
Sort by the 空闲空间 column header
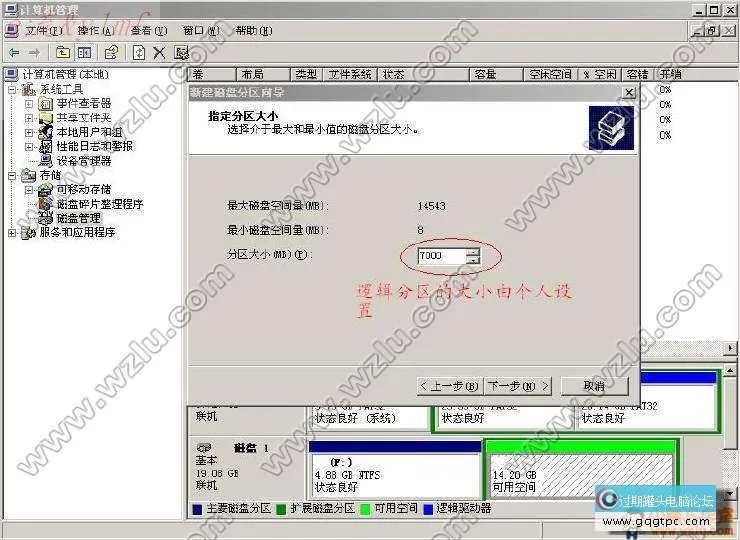coord(550,75)
